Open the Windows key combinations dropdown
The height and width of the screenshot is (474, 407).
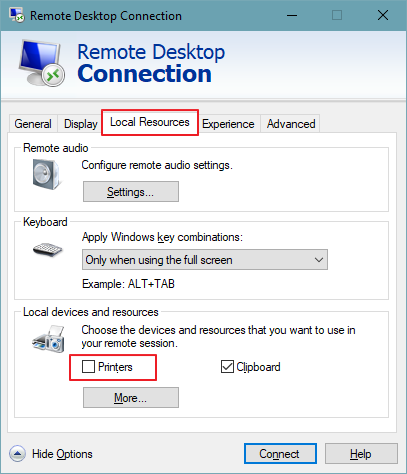pos(205,259)
